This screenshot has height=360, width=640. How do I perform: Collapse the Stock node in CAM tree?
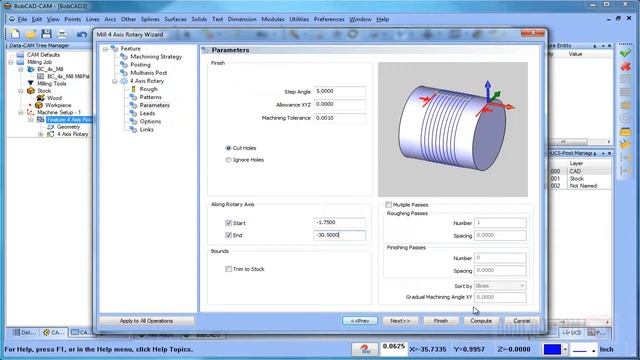point(21,91)
